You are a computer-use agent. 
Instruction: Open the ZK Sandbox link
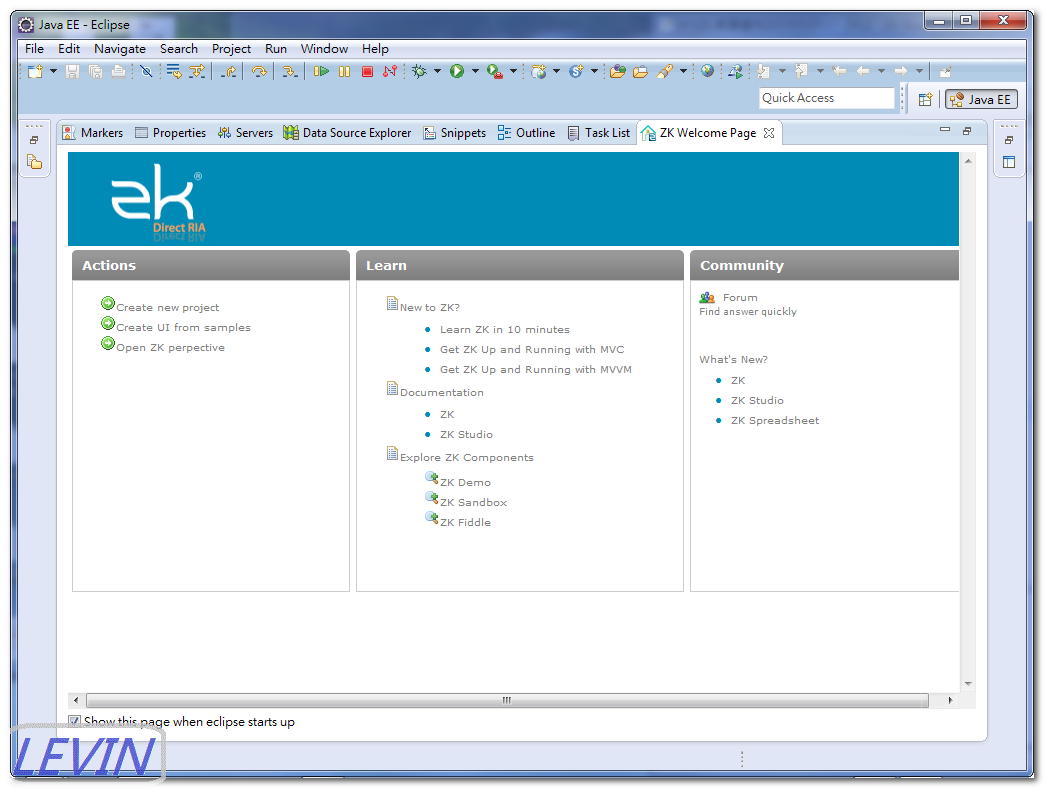pos(473,502)
